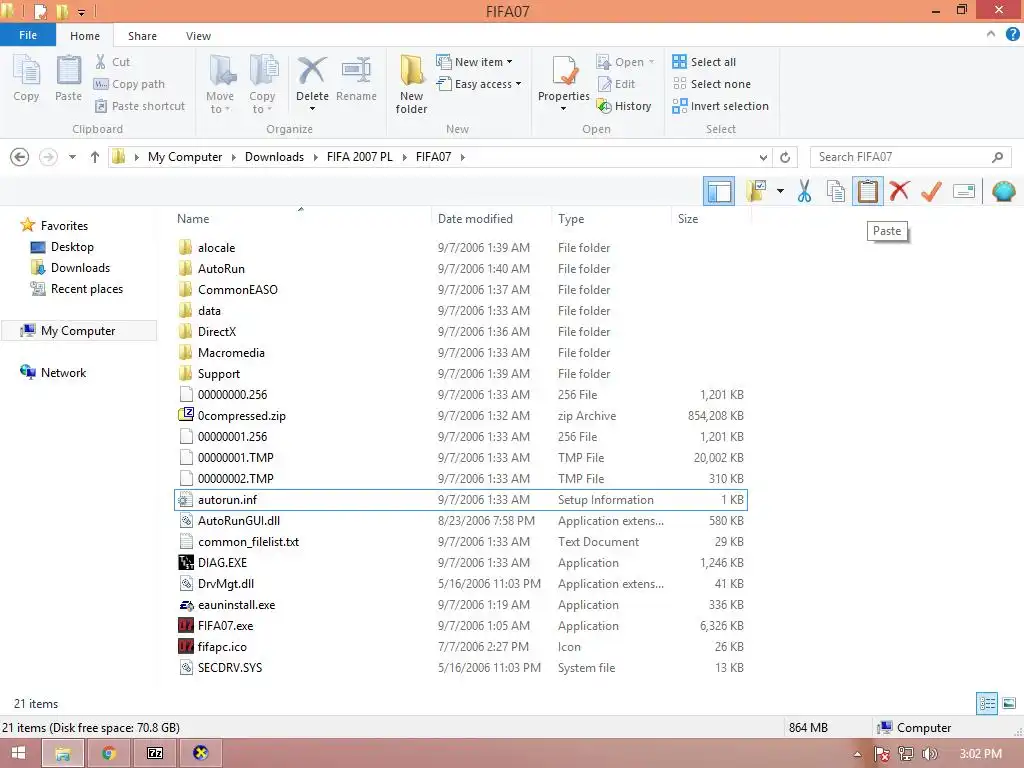Go back with the Back arrow
Screen dimensions: 1024x768
[x=20, y=157]
